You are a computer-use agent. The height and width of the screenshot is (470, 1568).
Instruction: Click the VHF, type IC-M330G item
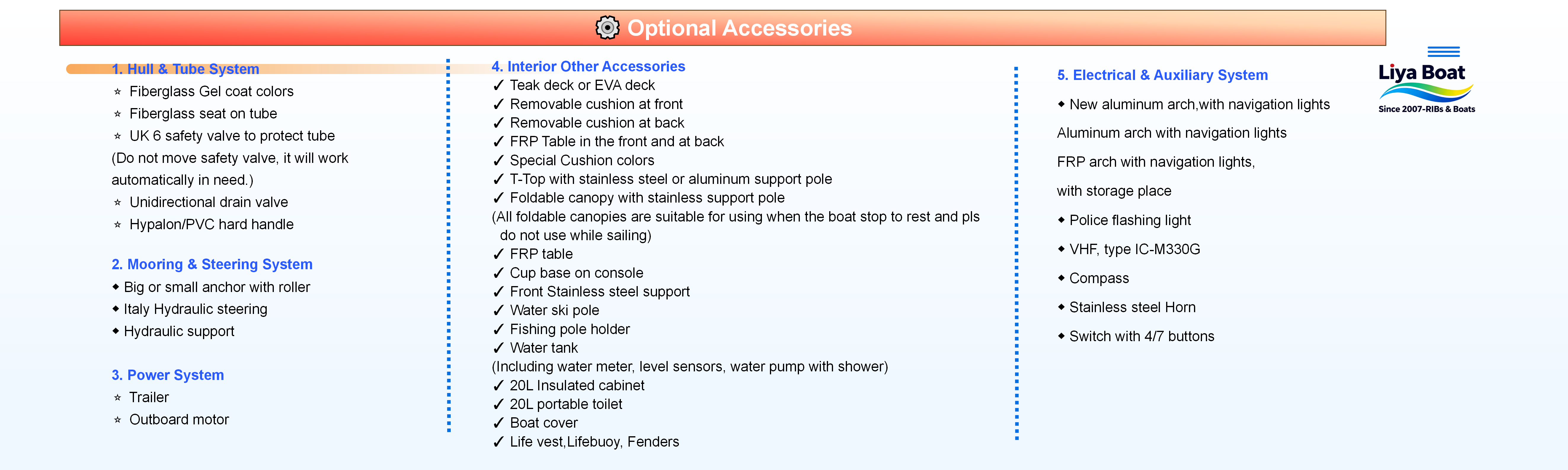pos(1135,249)
